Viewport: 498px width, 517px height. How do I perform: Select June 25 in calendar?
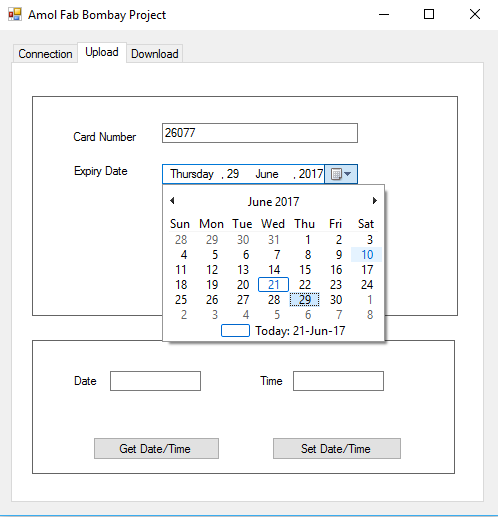(181, 300)
